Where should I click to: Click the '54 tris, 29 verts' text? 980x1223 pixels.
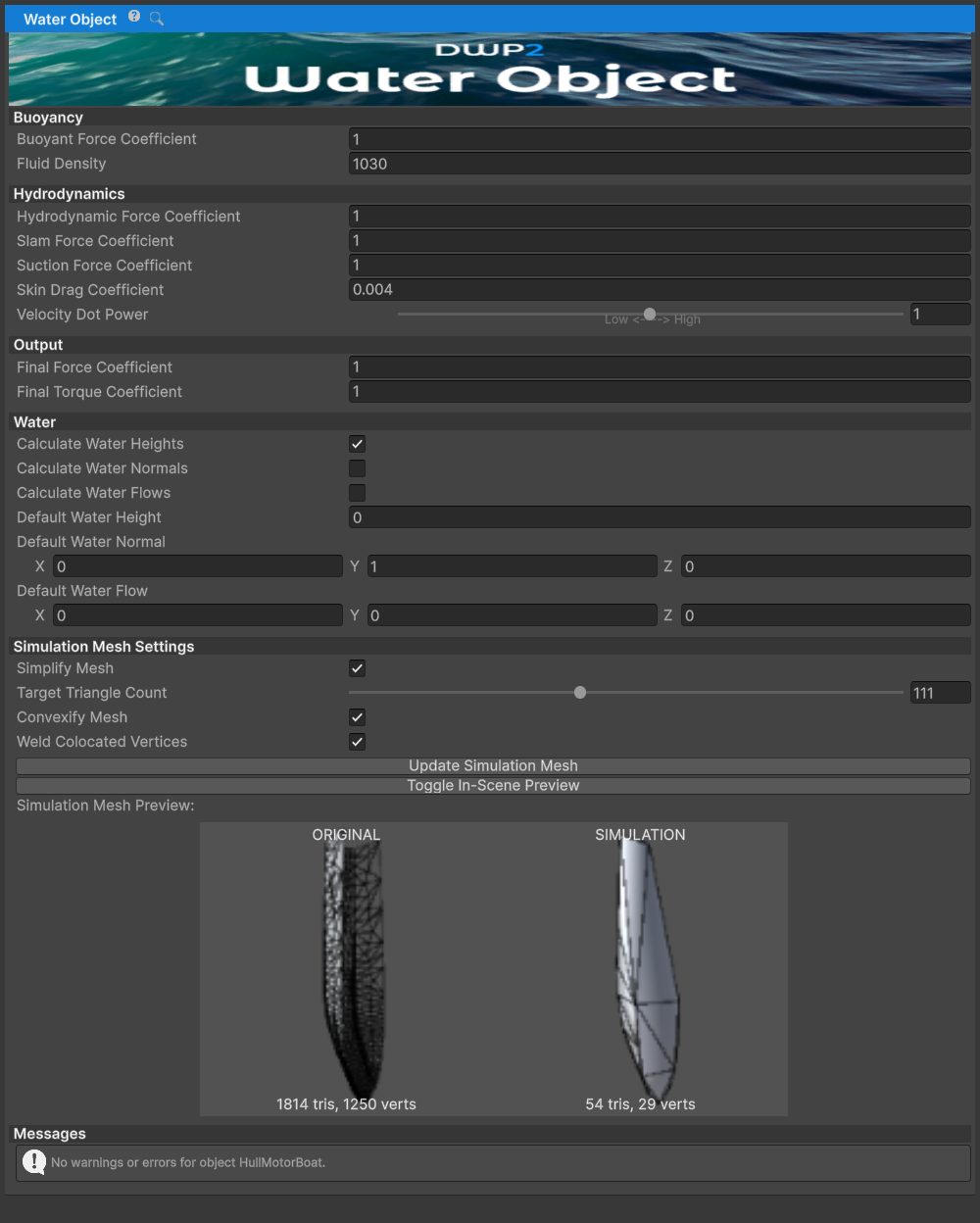click(640, 1104)
